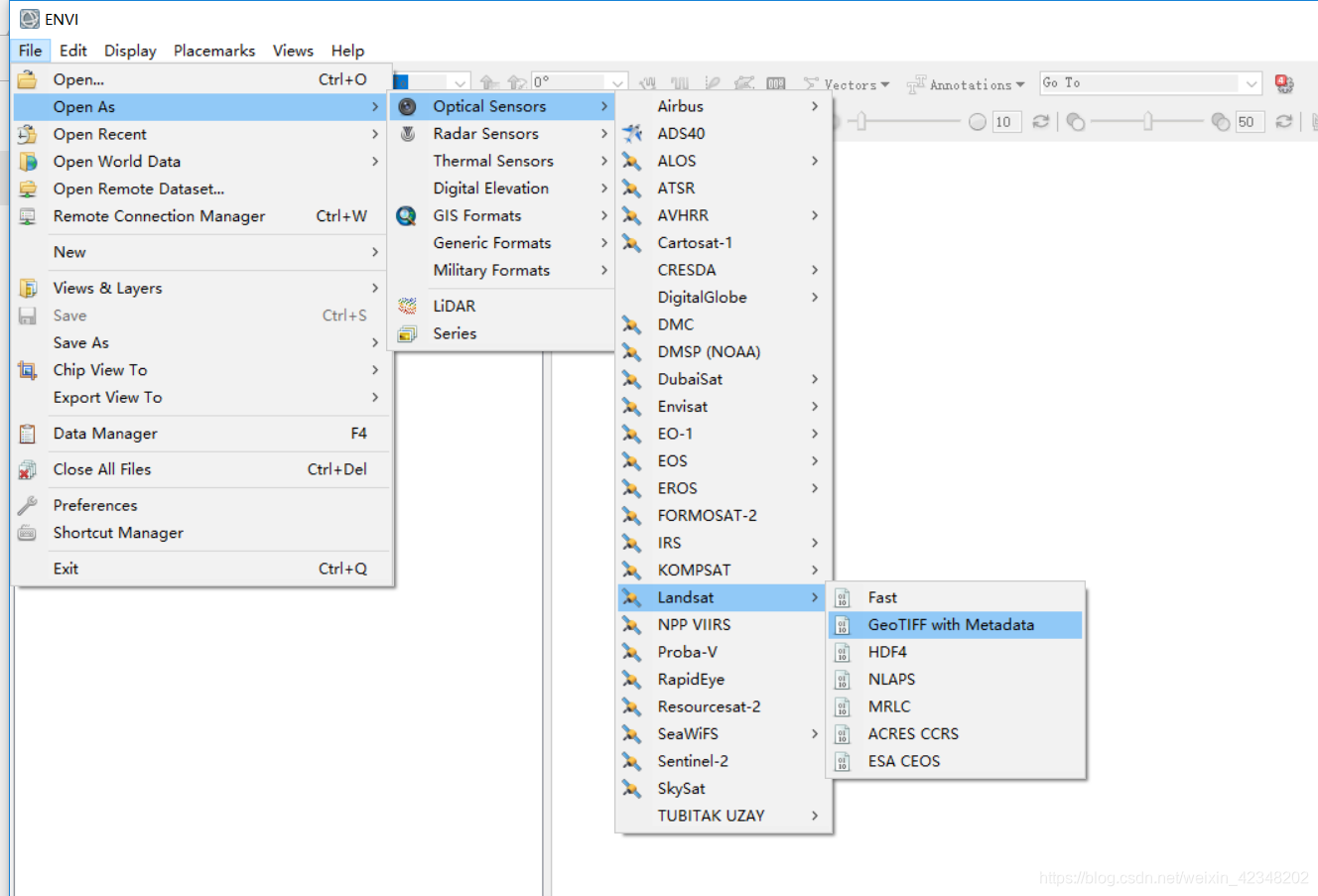The width and height of the screenshot is (1318, 896).
Task: Click the Open... folder icon in File menu
Action: 28,79
